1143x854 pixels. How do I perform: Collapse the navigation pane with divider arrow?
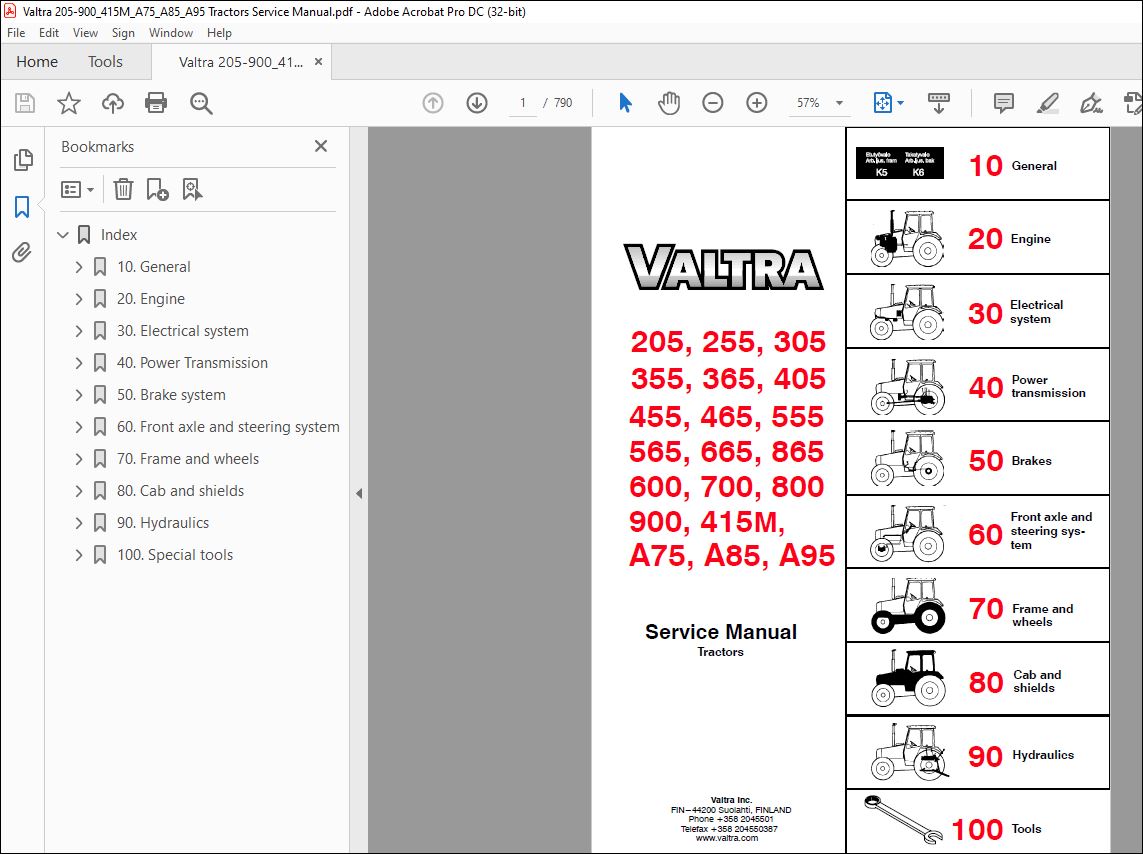click(359, 493)
